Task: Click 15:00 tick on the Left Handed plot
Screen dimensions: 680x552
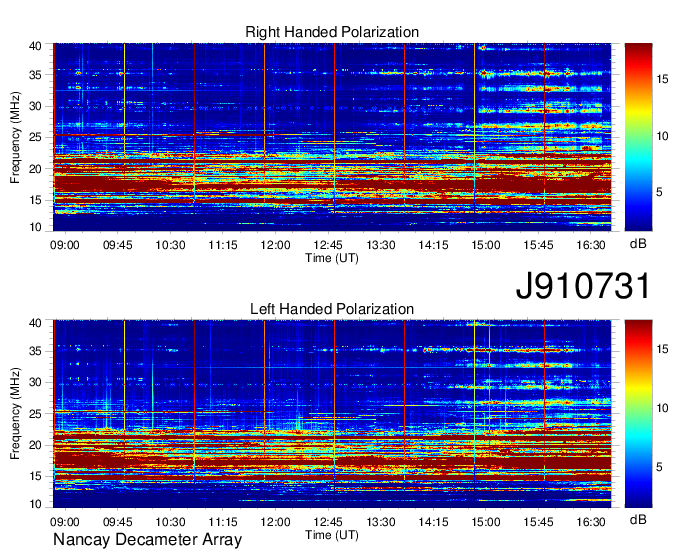Action: tap(486, 522)
